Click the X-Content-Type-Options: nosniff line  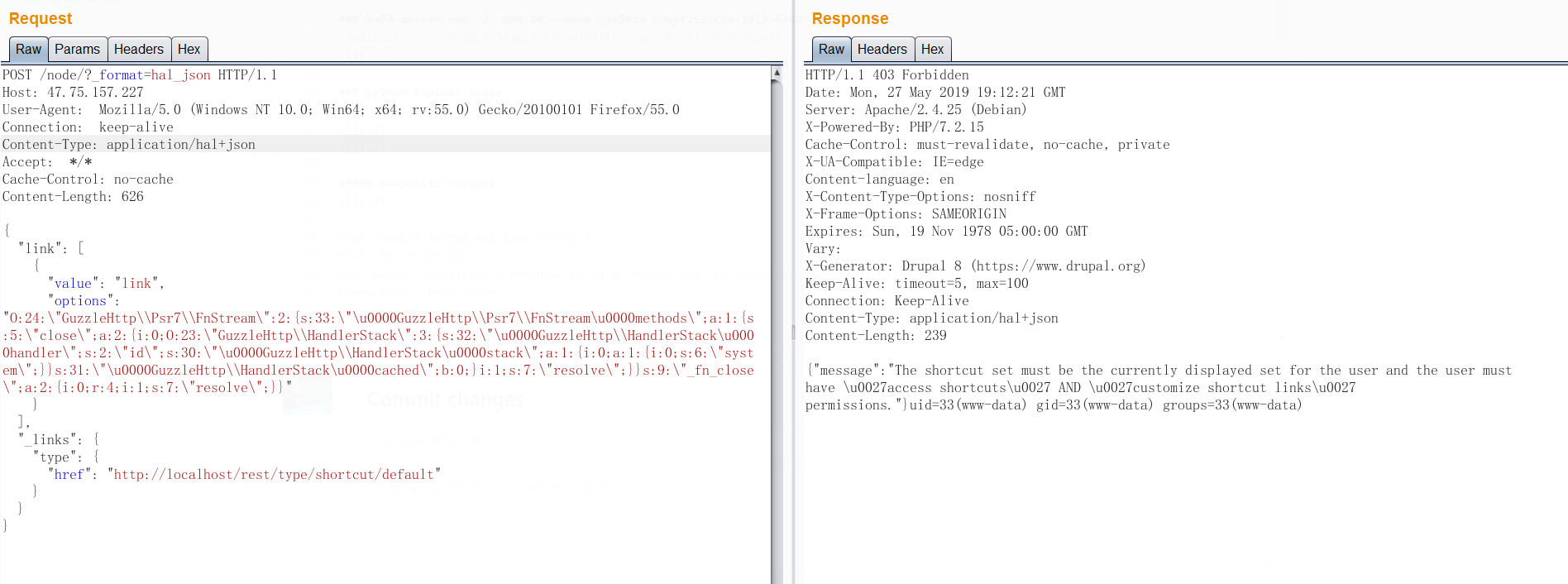tap(920, 197)
